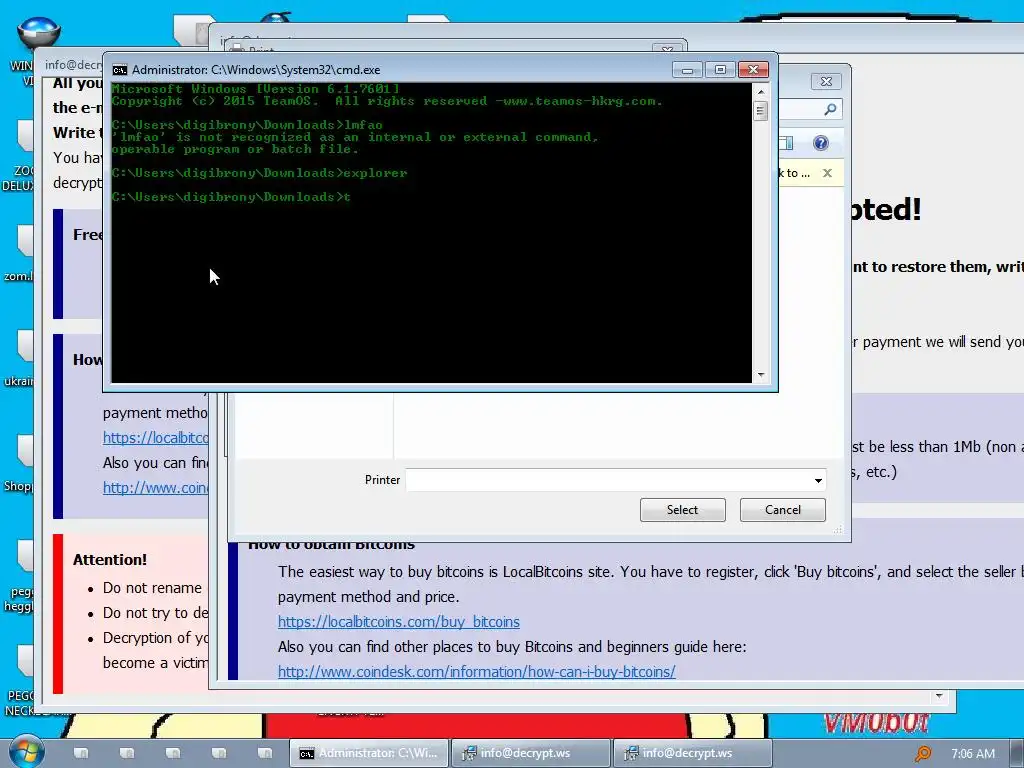
Task: Focus the cmd console at the Downloads prompt
Action: coord(232,197)
